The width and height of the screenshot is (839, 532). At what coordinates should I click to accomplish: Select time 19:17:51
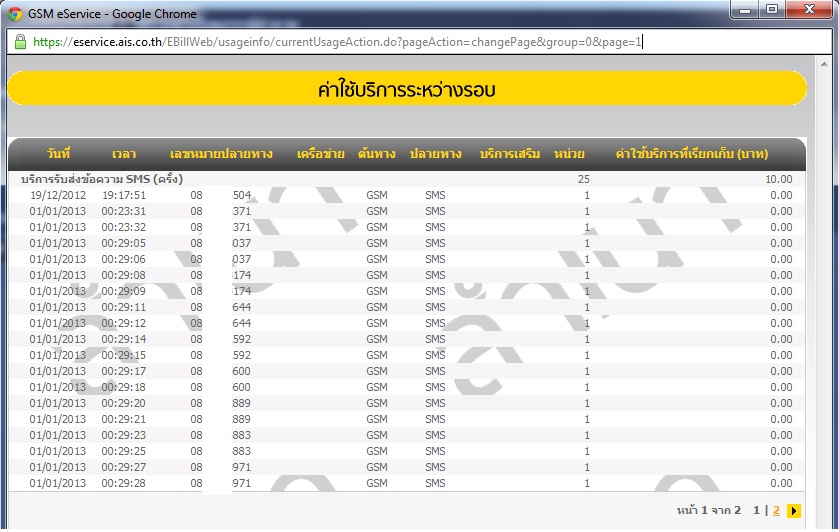coord(124,195)
